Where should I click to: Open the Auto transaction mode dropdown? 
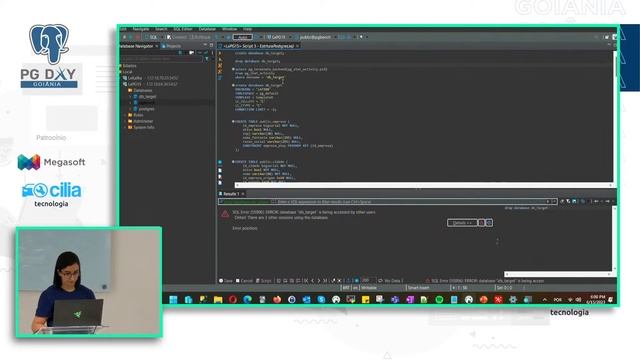[242, 37]
